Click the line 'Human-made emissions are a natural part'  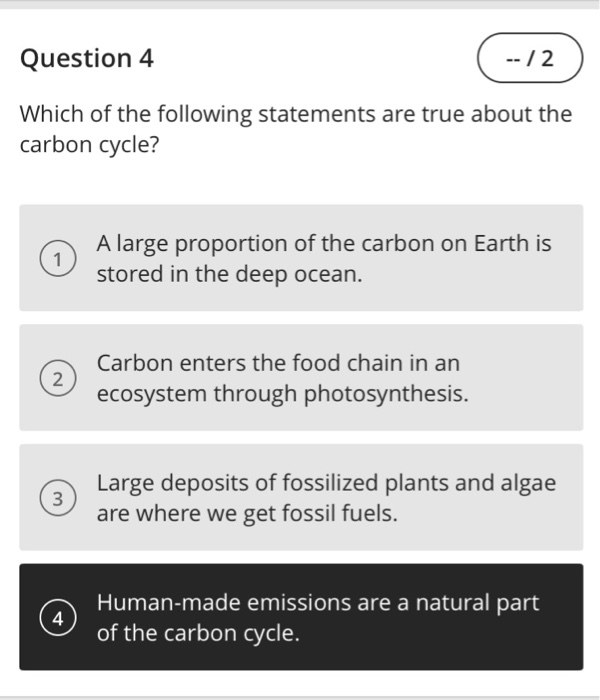pyautogui.click(x=318, y=603)
